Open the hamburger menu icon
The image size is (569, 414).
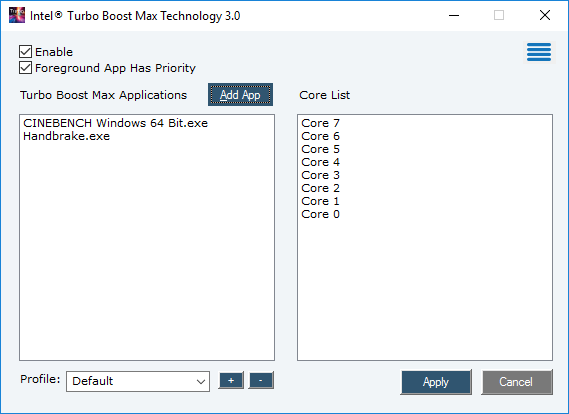(x=539, y=52)
